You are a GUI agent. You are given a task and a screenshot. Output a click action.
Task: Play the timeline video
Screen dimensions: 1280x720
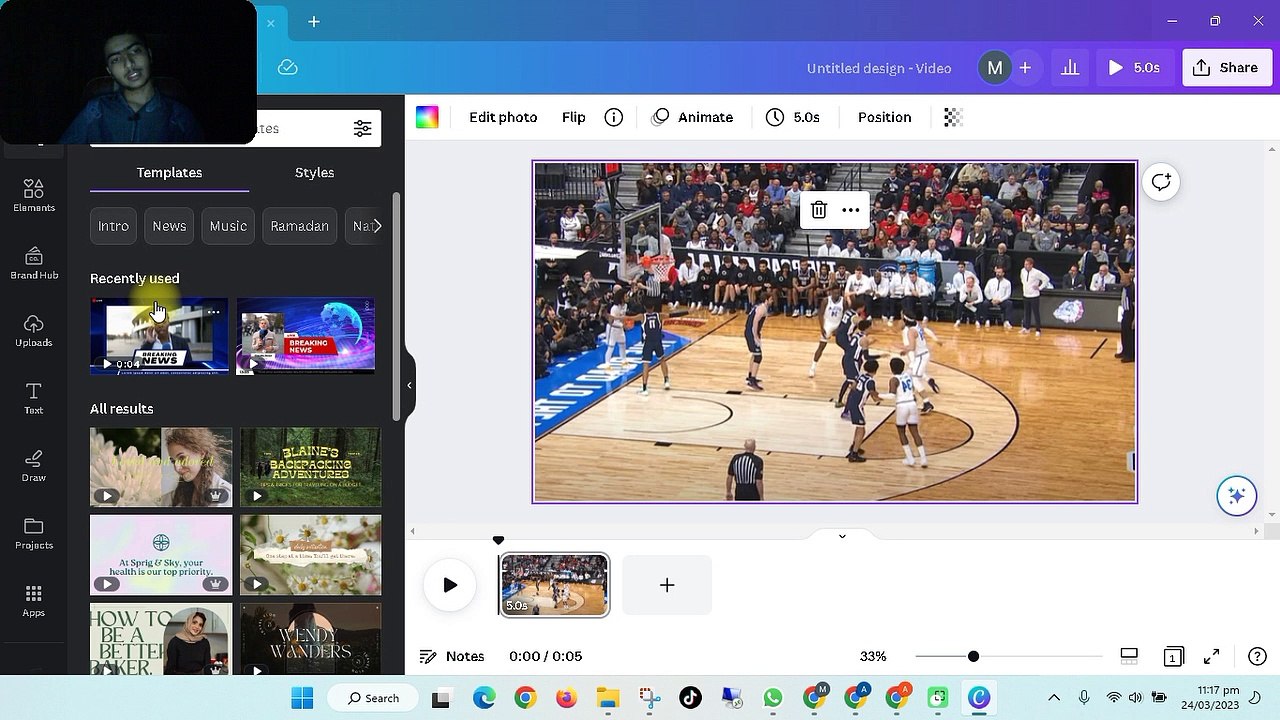(450, 585)
